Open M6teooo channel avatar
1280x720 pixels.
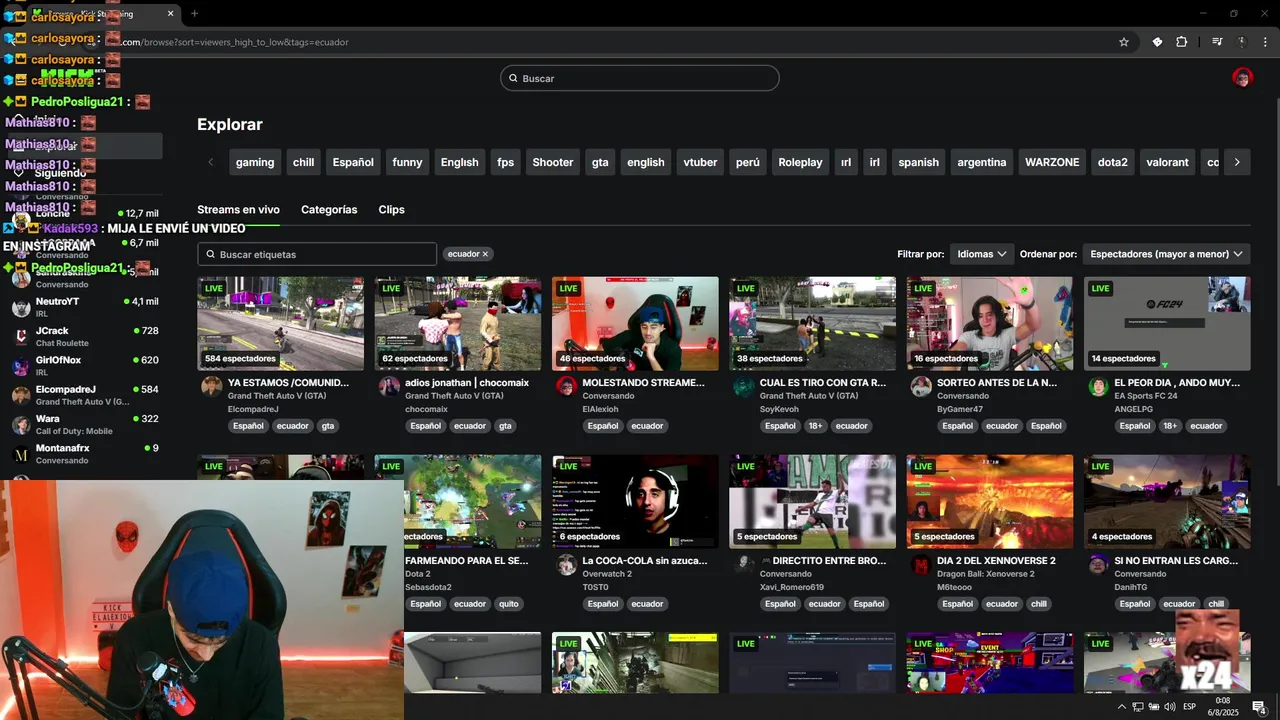pyautogui.click(x=921, y=564)
